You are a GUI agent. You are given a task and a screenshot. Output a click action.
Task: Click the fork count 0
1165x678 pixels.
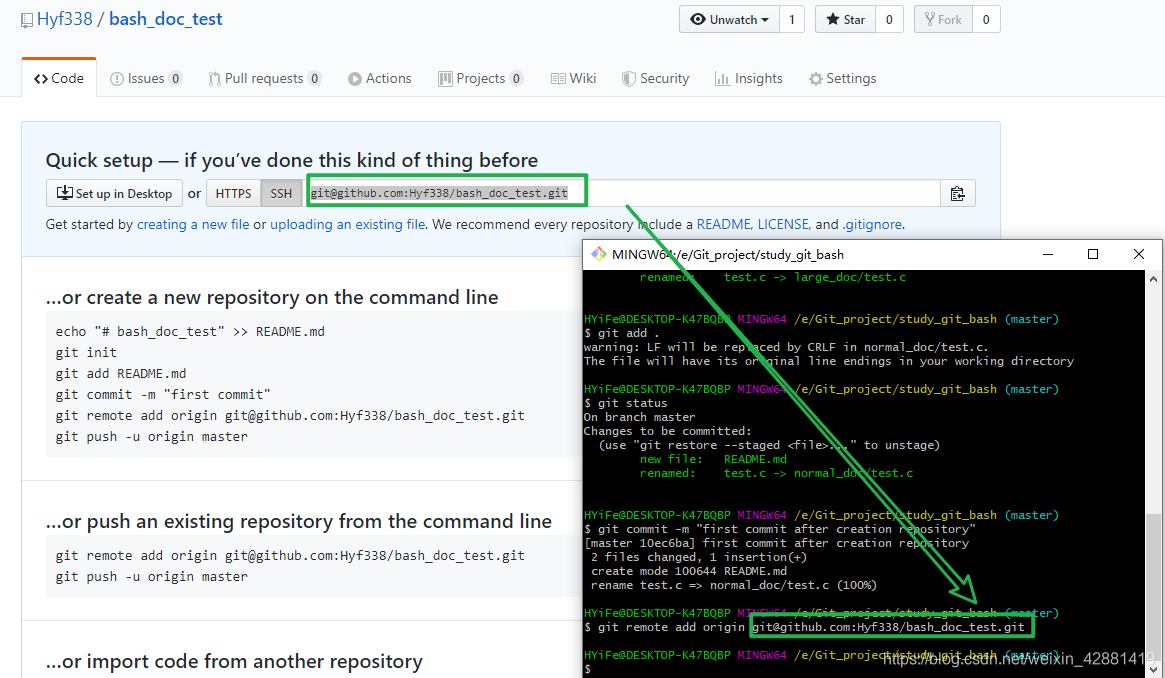[986, 19]
